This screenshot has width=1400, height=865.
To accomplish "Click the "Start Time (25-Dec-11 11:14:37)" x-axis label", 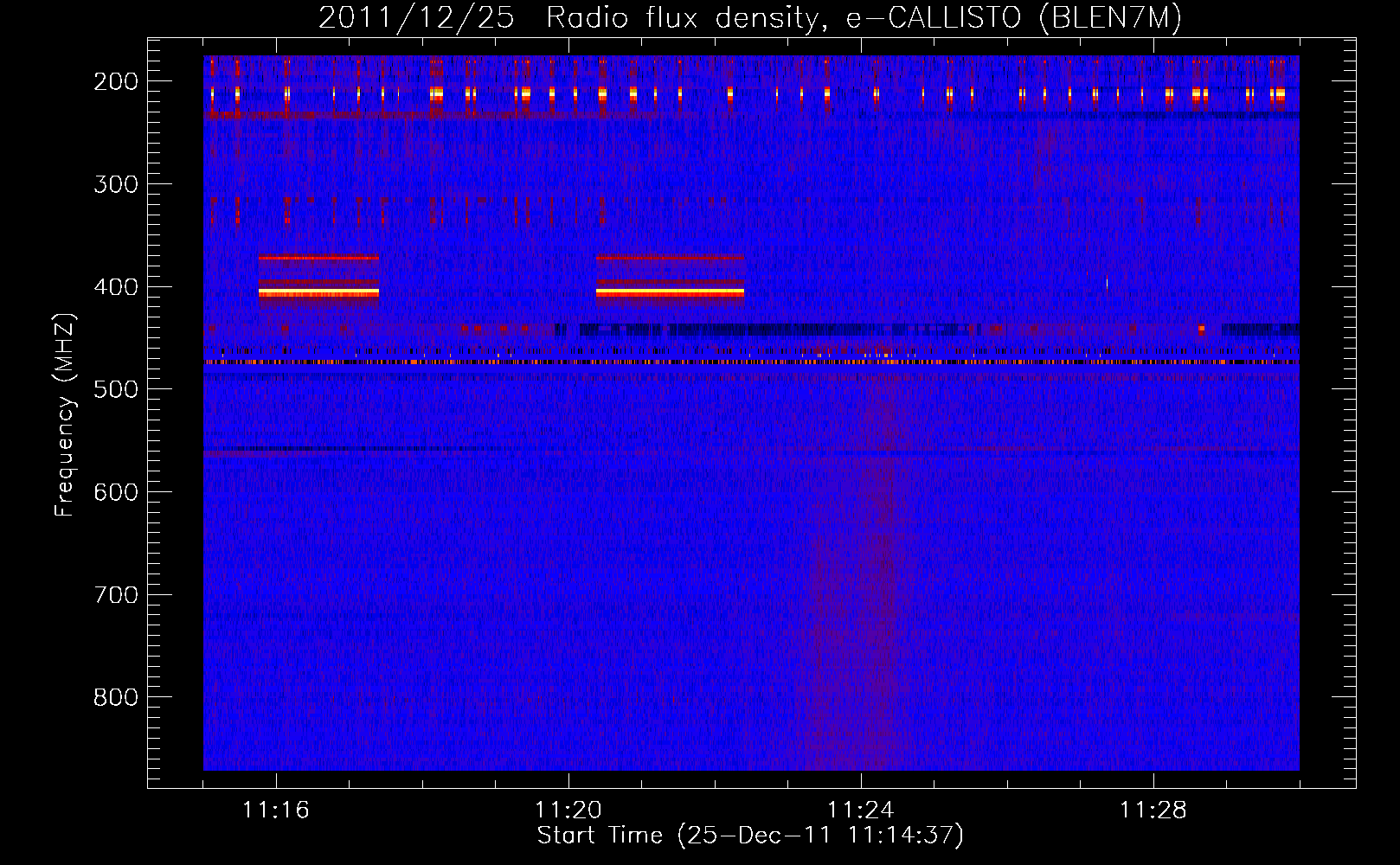I will click(750, 836).
